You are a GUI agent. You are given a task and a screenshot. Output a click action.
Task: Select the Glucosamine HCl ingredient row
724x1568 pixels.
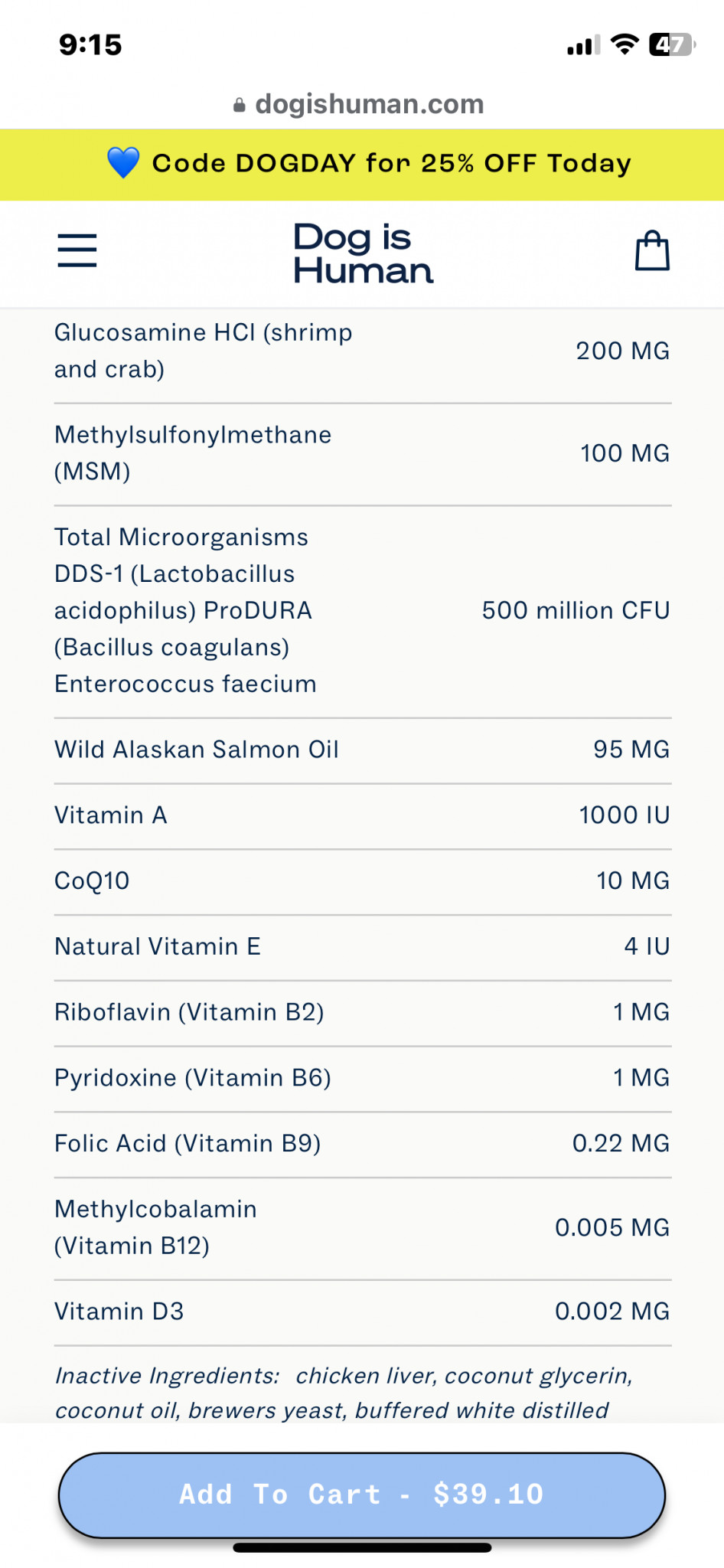tap(362, 351)
